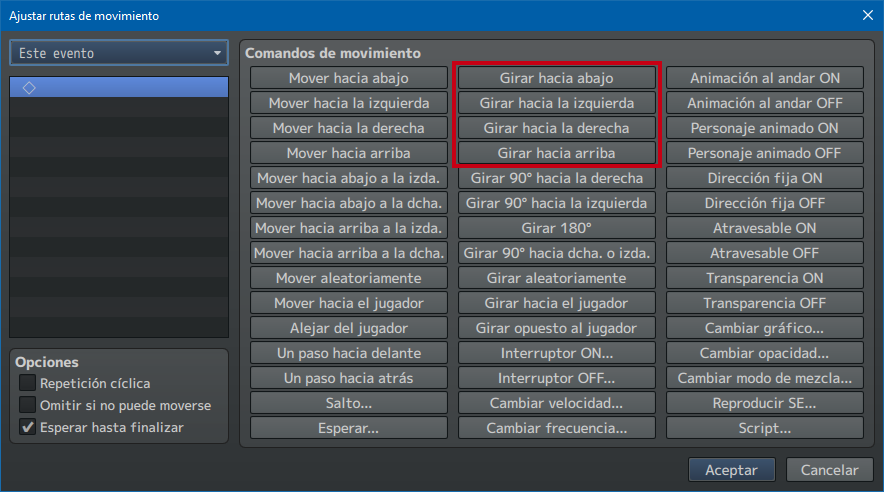Image resolution: width=884 pixels, height=492 pixels.
Task: Add Mover hacia abajo command
Action: (348, 78)
